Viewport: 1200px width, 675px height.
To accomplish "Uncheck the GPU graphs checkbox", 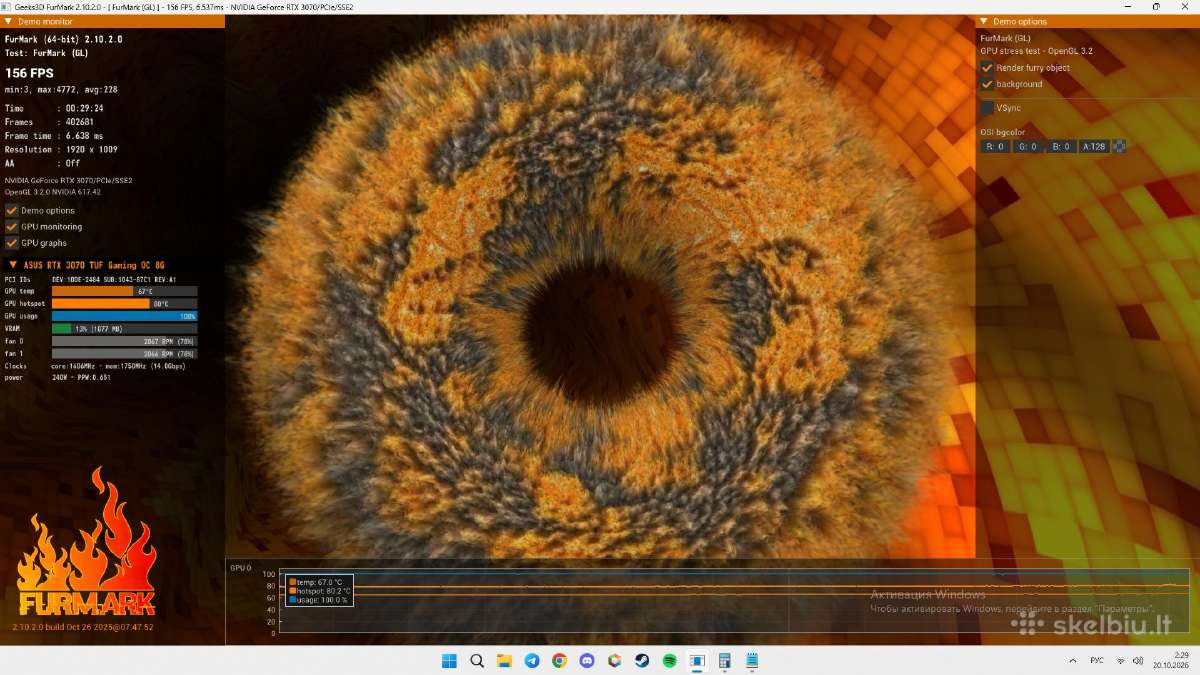I will coord(12,242).
